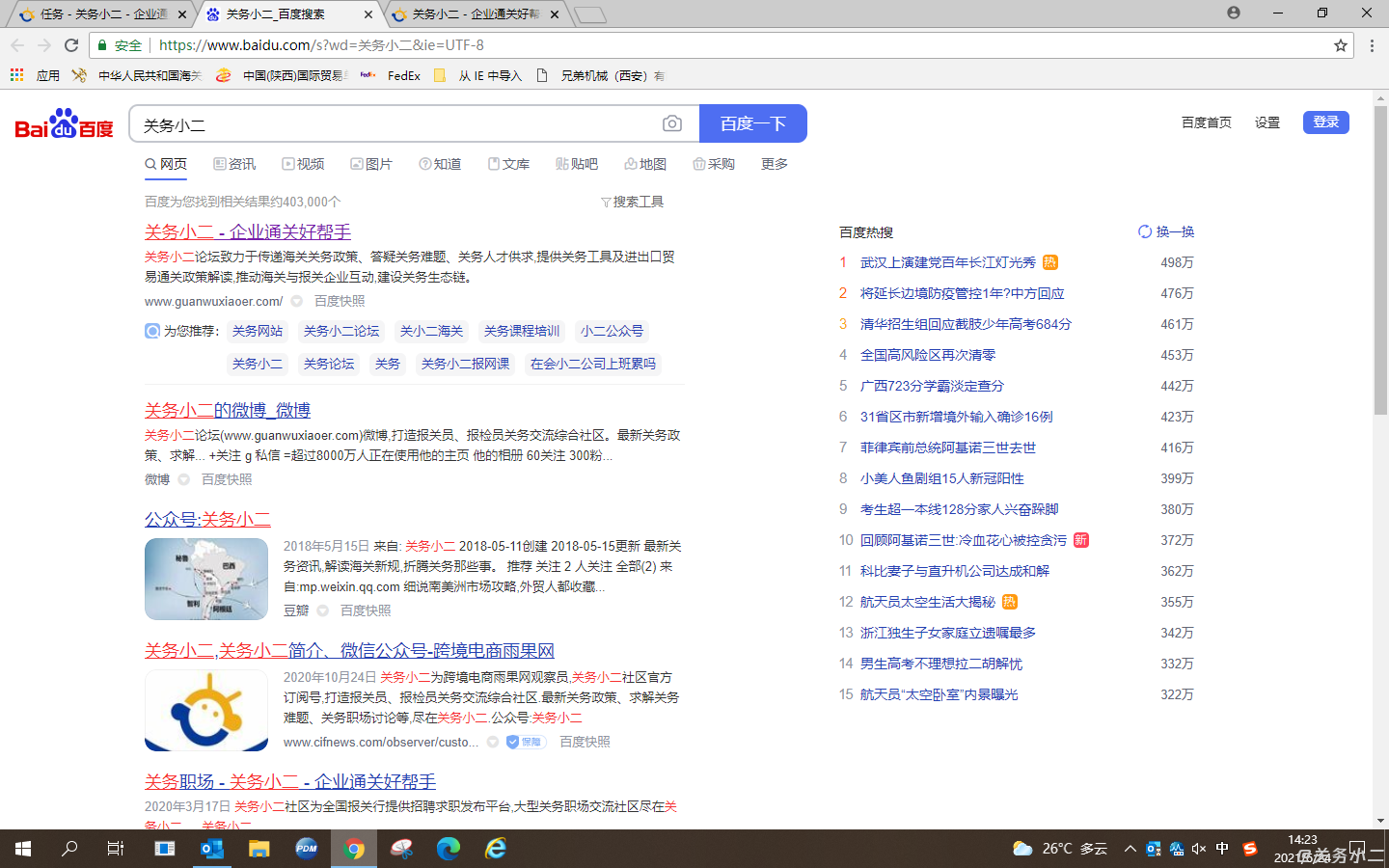Image resolution: width=1389 pixels, height=868 pixels.
Task: Open result 公众号:关务小二
Action: (x=207, y=519)
